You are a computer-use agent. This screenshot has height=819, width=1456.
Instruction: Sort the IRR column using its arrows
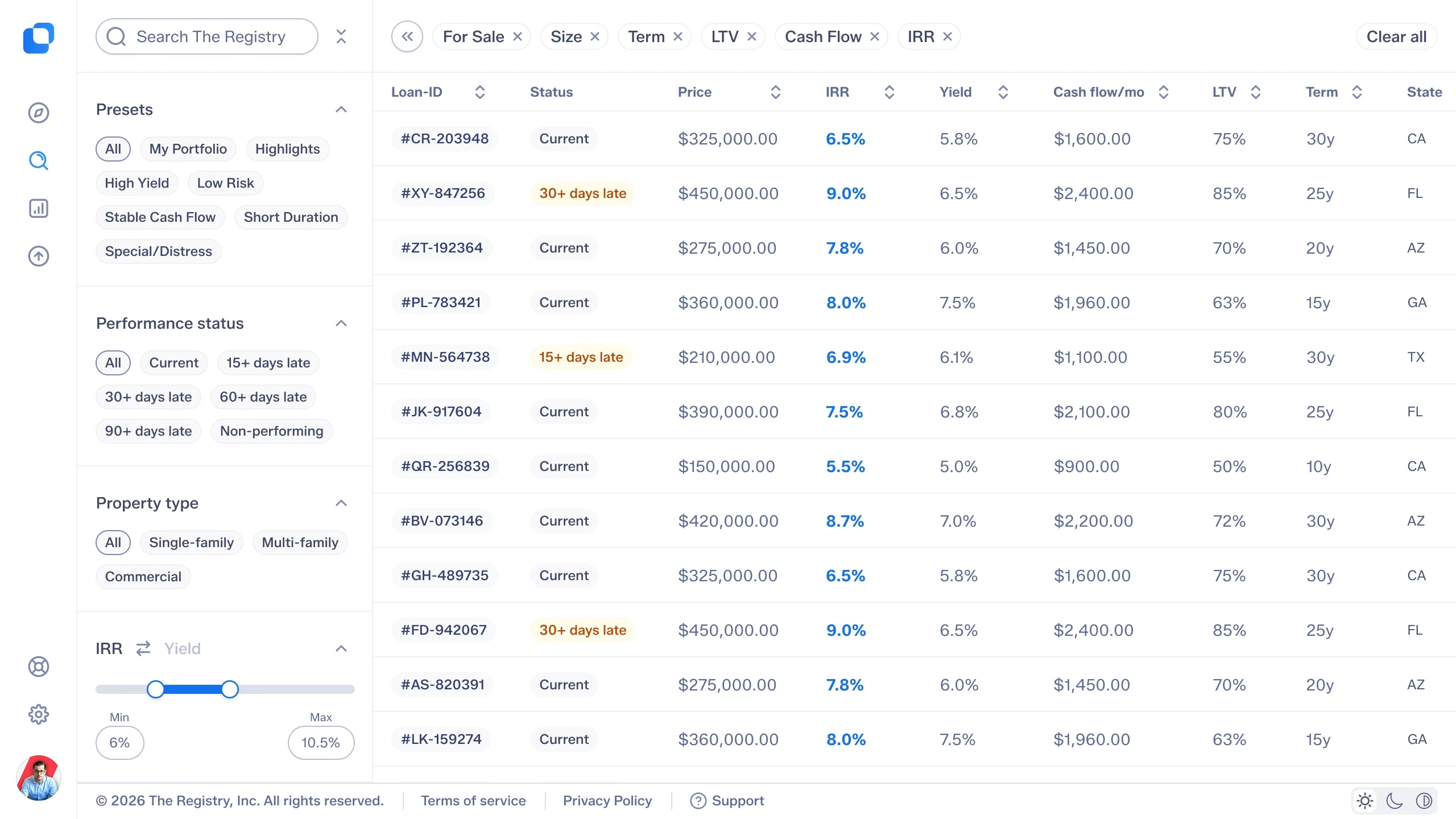(890, 92)
